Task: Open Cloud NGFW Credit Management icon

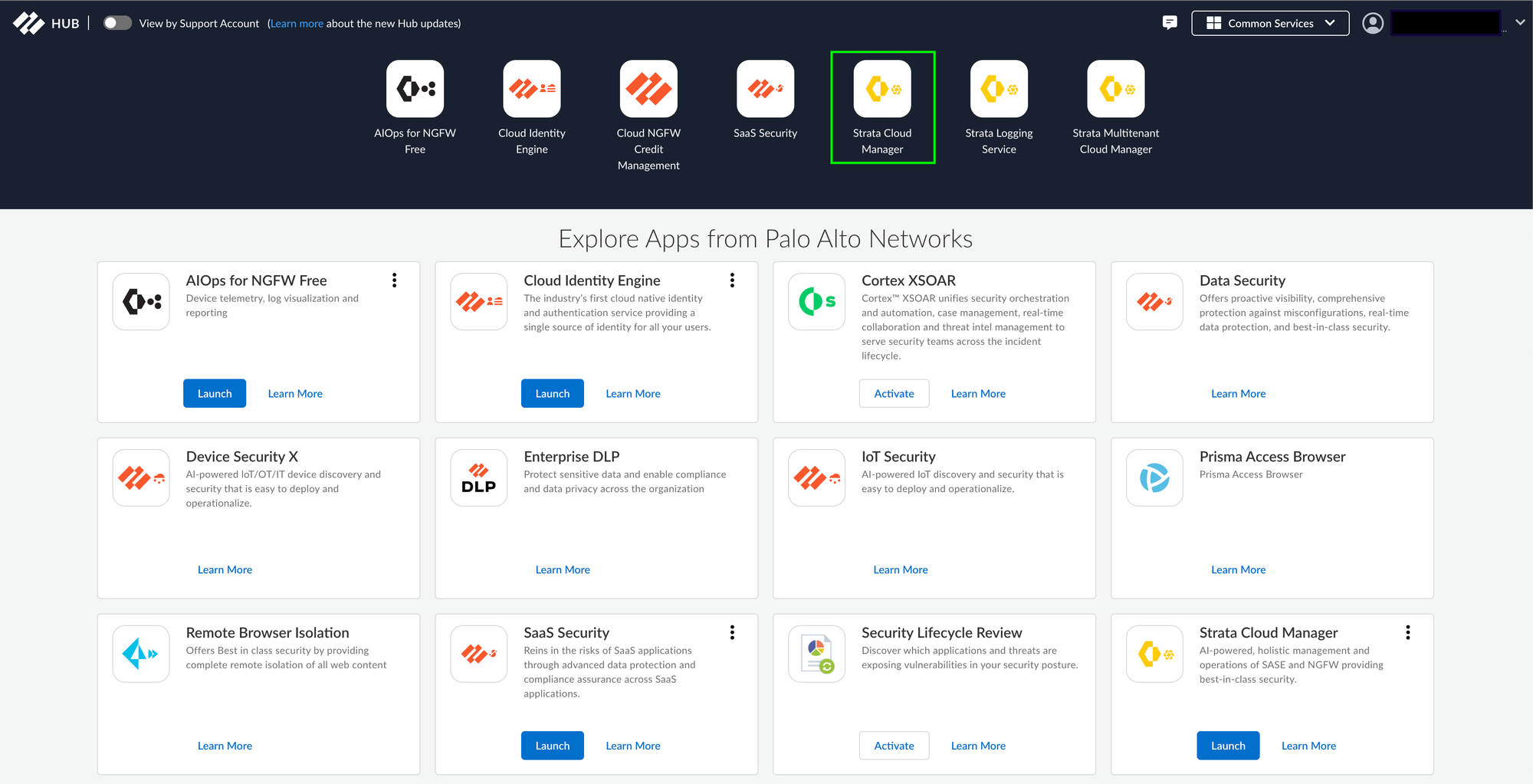Action: pos(648,89)
